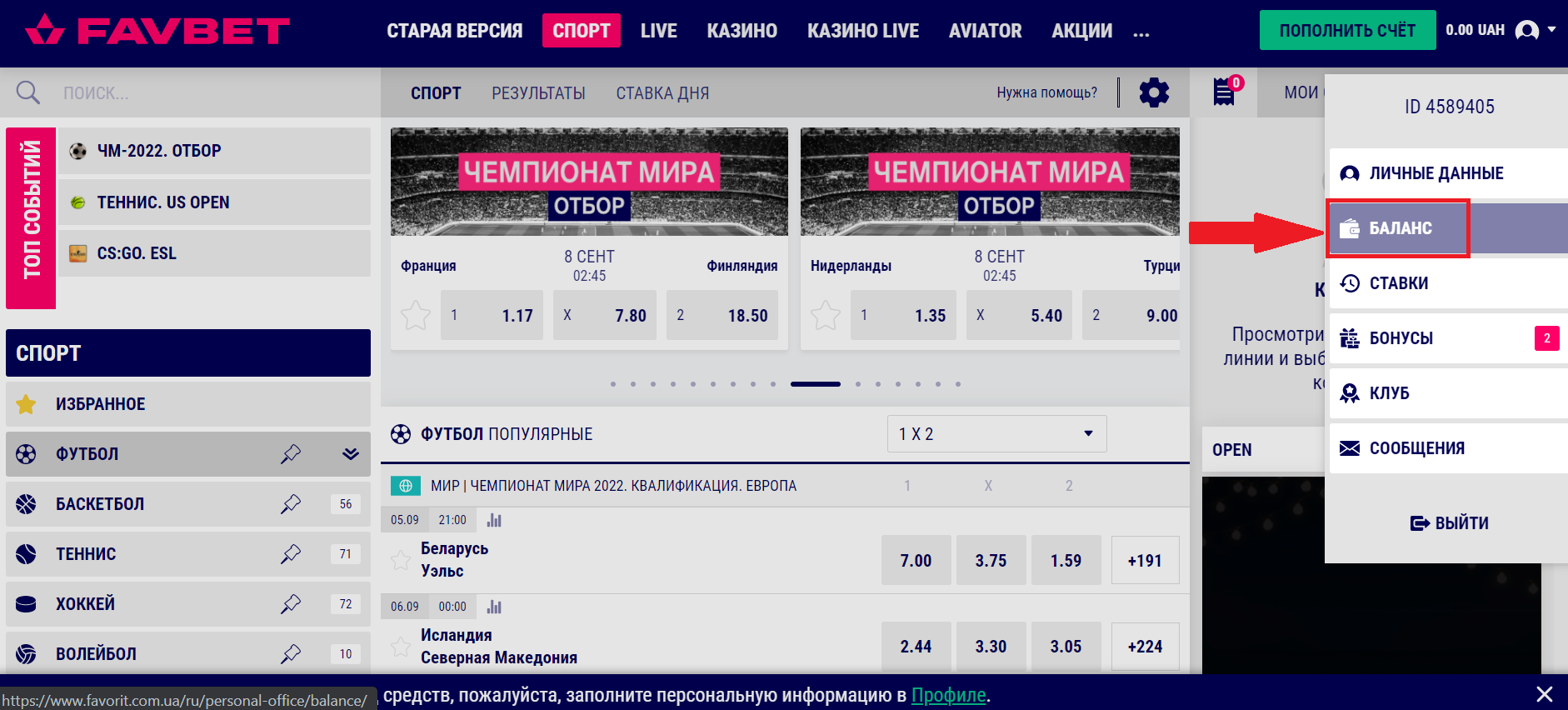Open account dropdown arrow in header

tap(1551, 29)
